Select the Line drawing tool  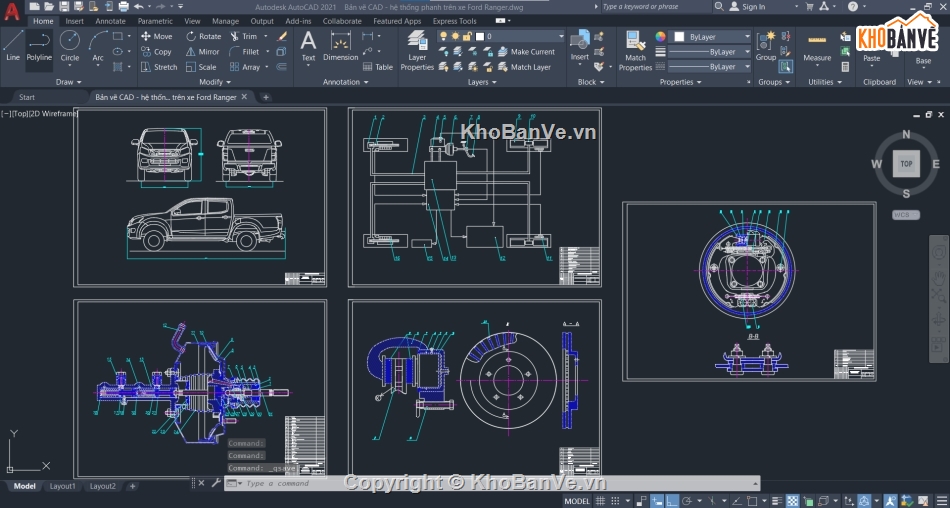[13, 46]
